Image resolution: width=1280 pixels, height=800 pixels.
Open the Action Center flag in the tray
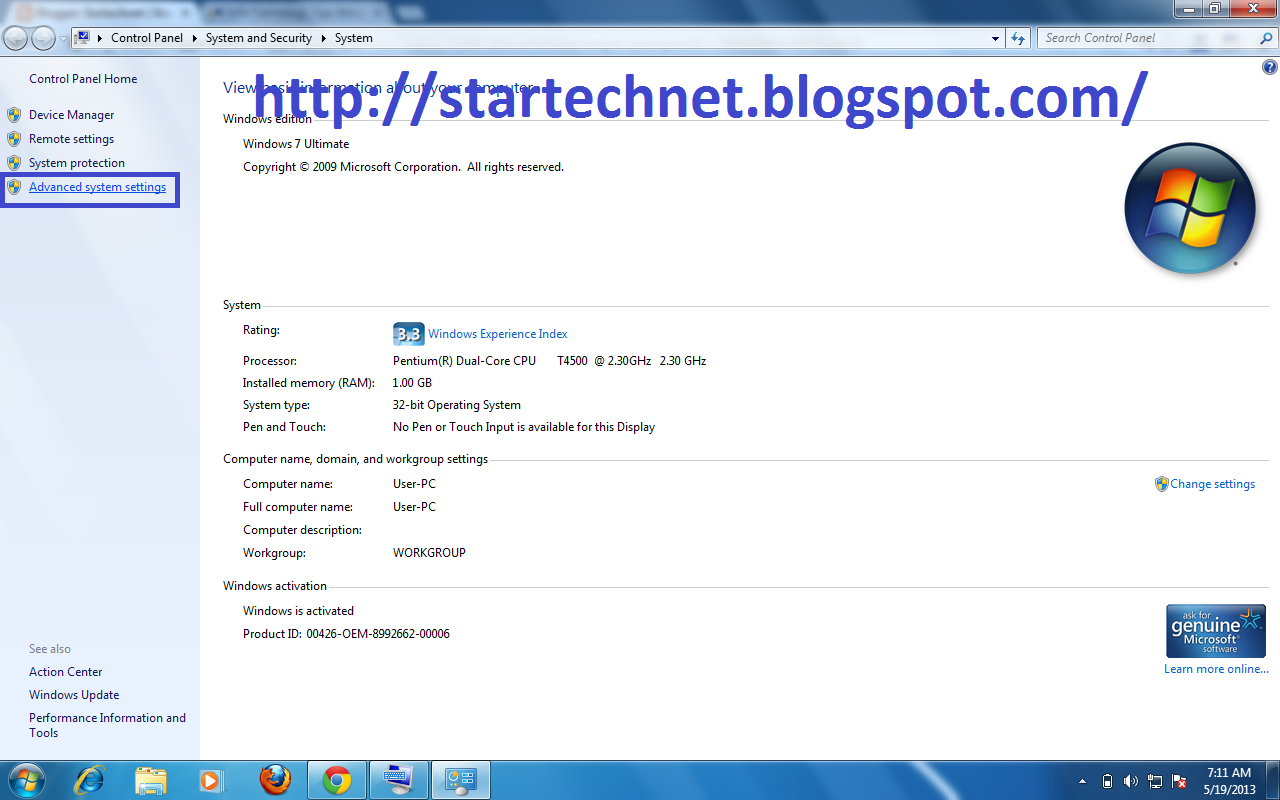[1179, 781]
